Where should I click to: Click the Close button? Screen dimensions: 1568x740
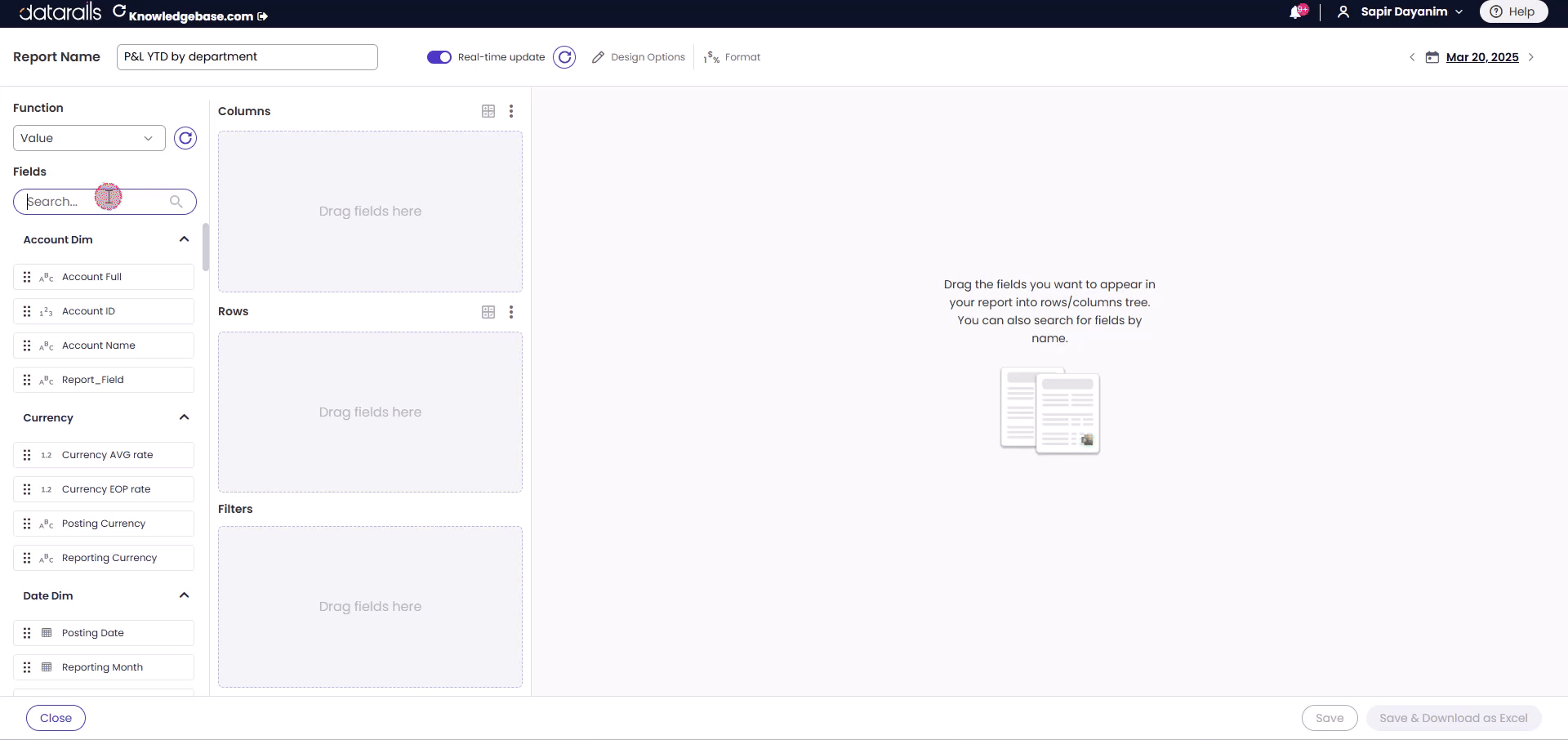point(56,718)
